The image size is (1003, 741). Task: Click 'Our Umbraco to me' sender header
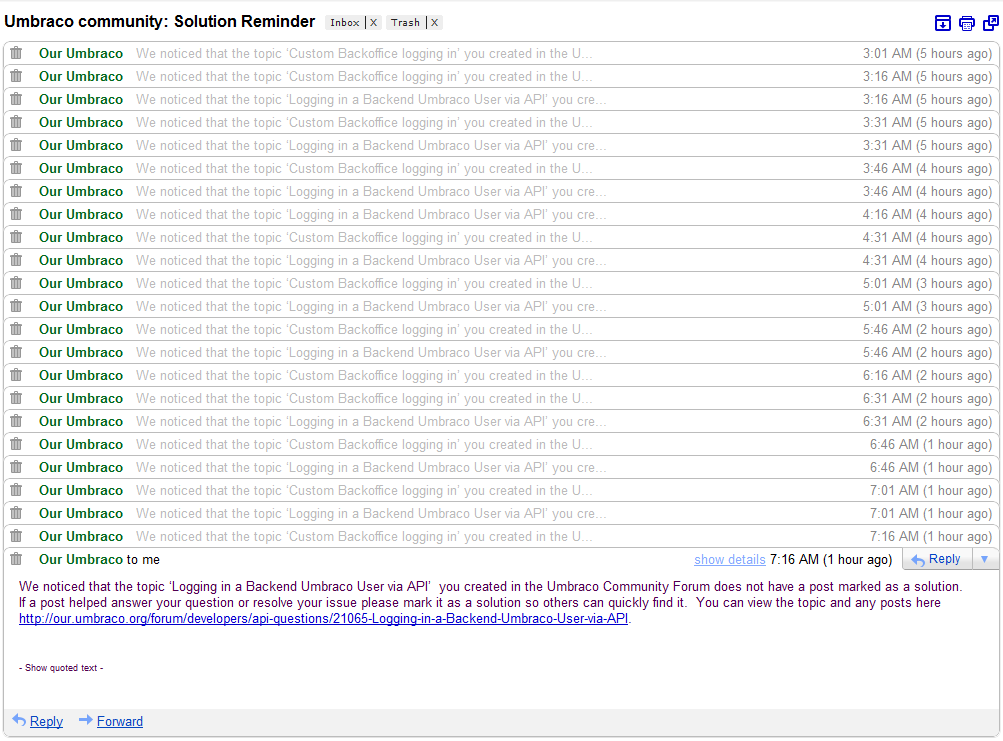click(x=99, y=560)
